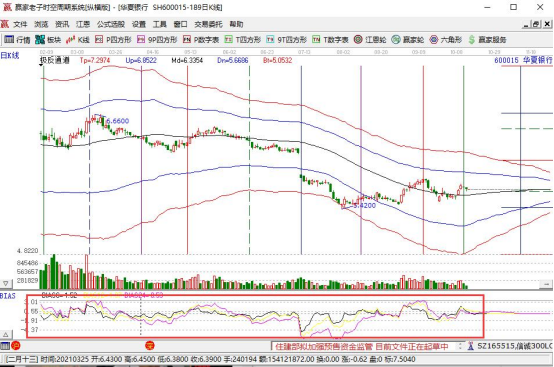
Task: Select the 9T四方形 tool
Action: 286,40
